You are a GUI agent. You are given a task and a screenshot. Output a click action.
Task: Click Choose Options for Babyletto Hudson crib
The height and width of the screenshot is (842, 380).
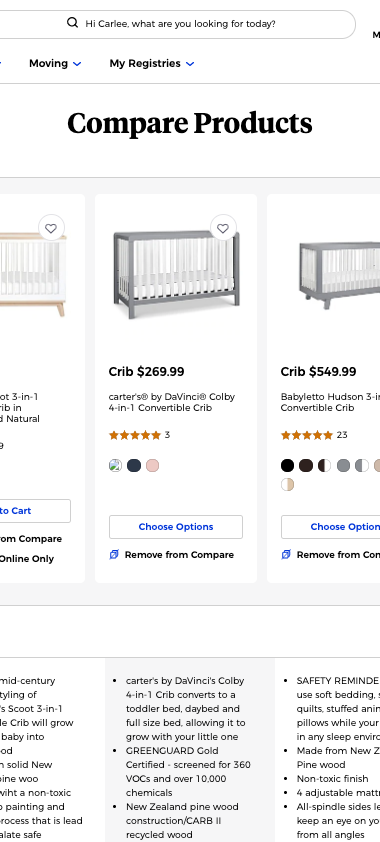[x=330, y=527]
